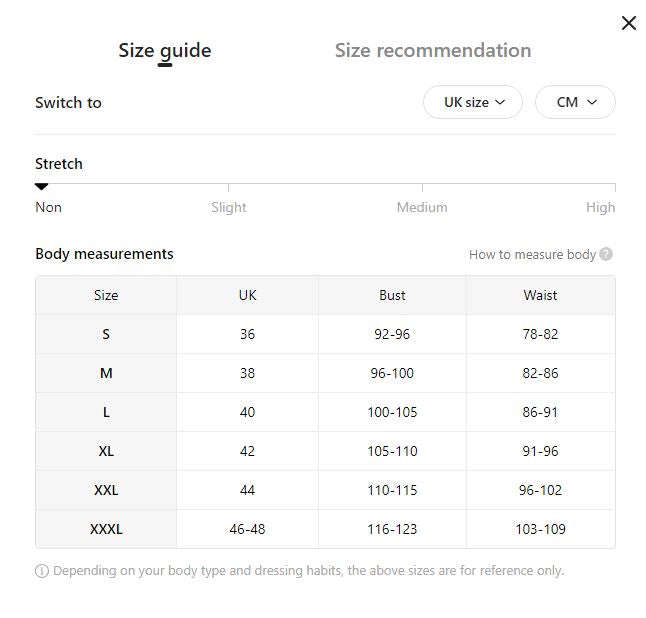Select the XXXL size row
Image resolution: width=646 pixels, height=618 pixels.
tap(325, 529)
